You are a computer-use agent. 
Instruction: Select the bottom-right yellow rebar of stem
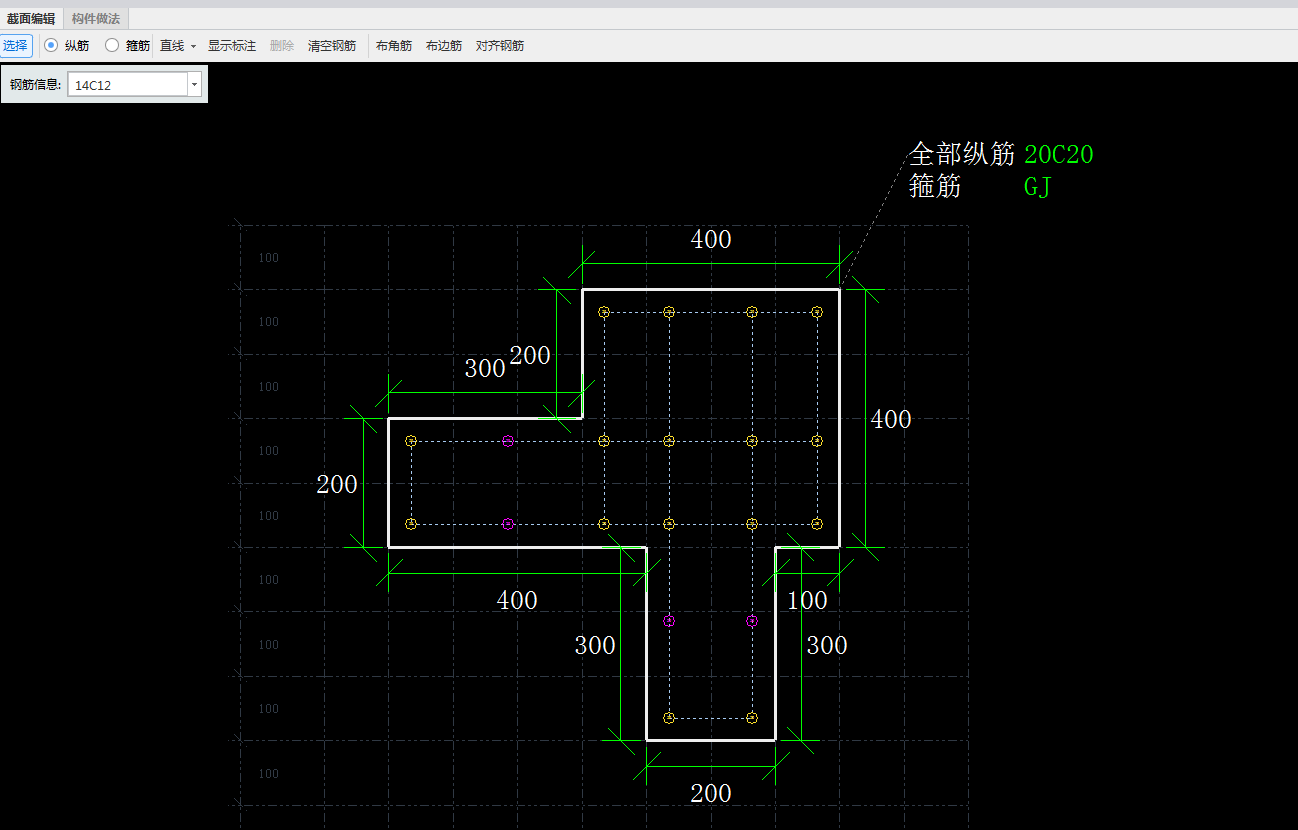click(x=752, y=718)
